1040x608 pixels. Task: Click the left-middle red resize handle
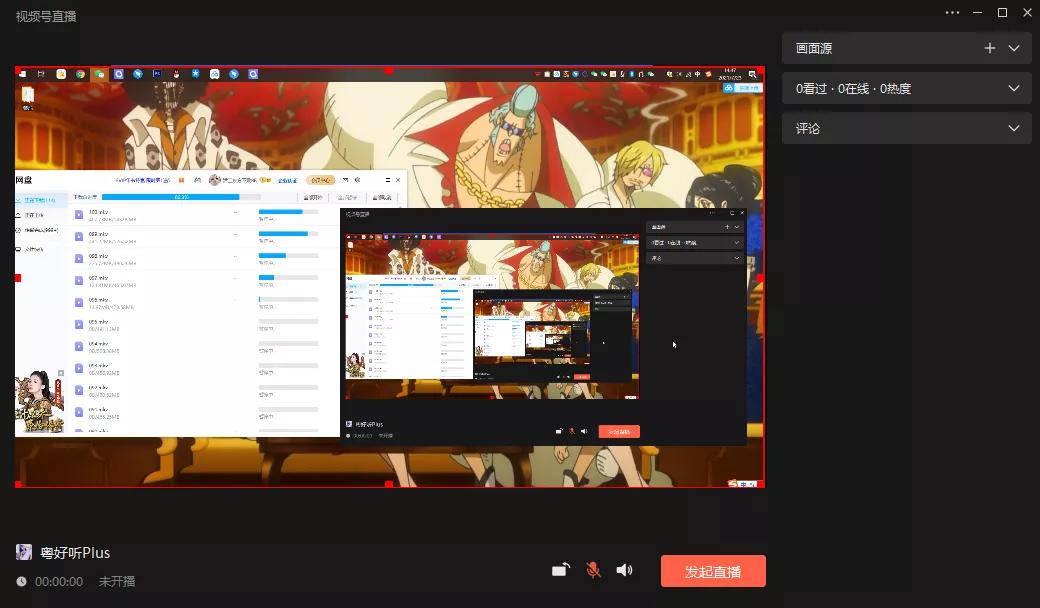pyautogui.click(x=17, y=277)
